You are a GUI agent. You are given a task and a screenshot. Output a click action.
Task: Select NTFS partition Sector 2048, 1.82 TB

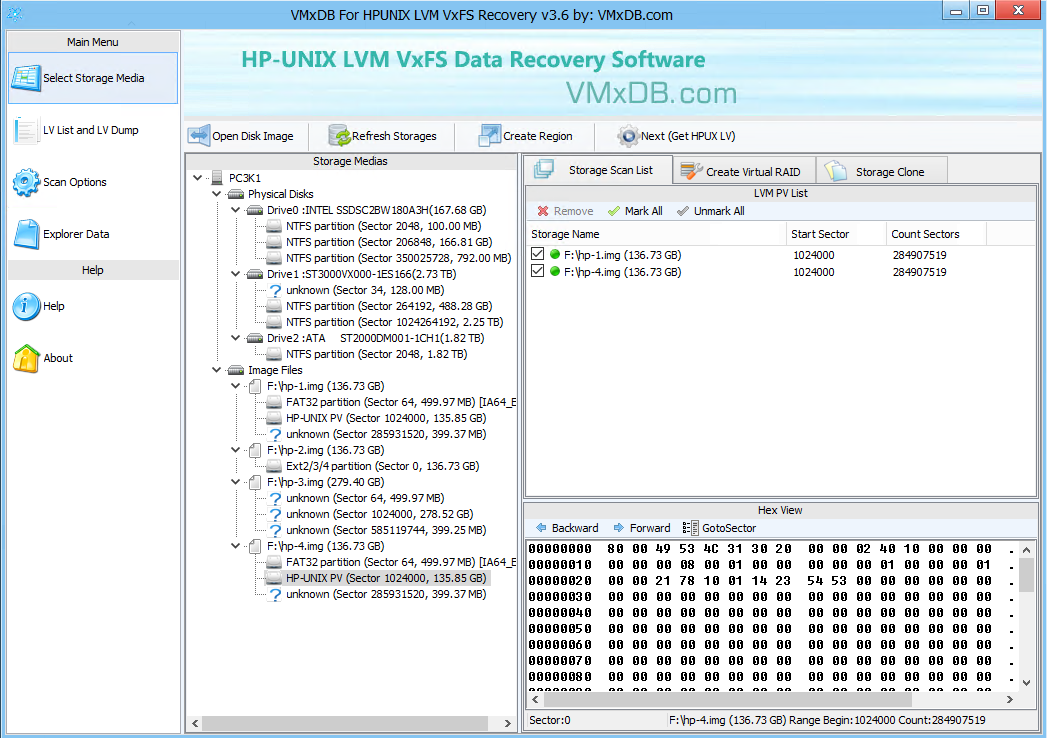pyautogui.click(x=377, y=354)
